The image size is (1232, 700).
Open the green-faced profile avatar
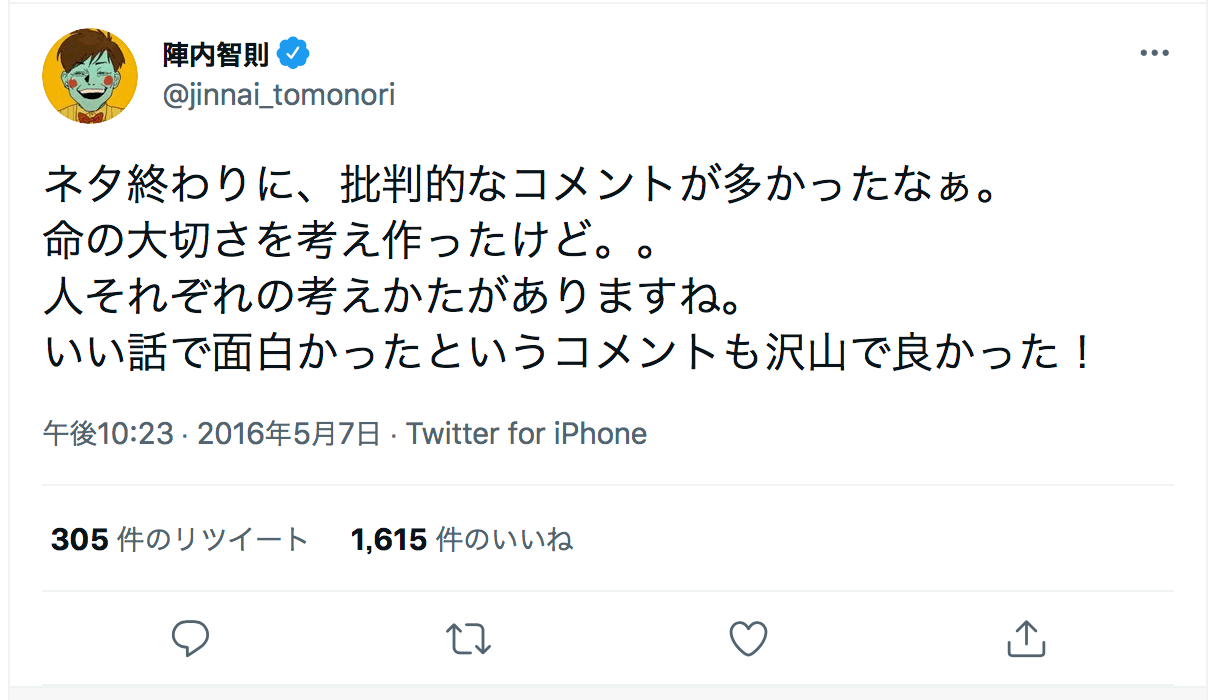point(89,76)
